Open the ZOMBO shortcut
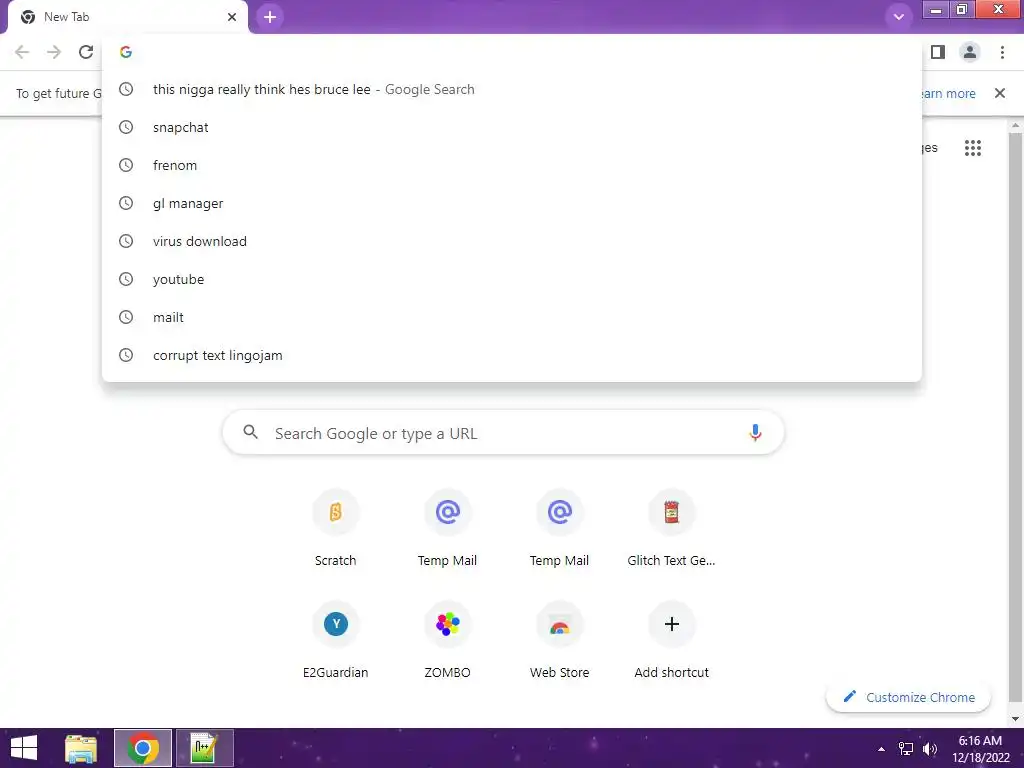 [447, 640]
